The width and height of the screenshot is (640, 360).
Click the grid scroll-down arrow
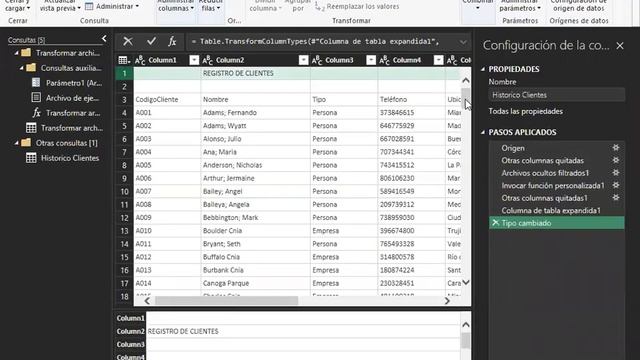click(466, 282)
